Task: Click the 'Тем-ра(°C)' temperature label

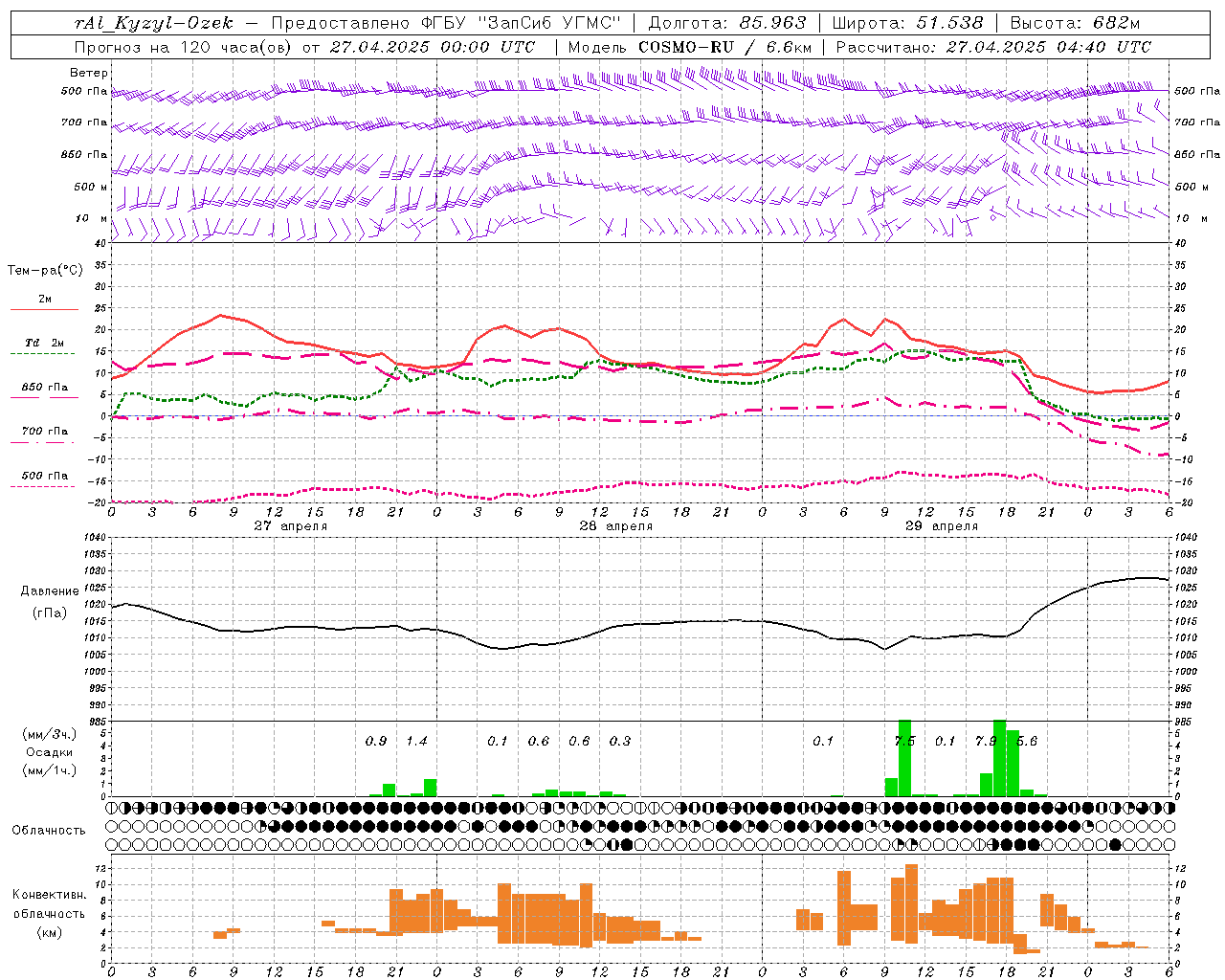Action: tap(45, 271)
